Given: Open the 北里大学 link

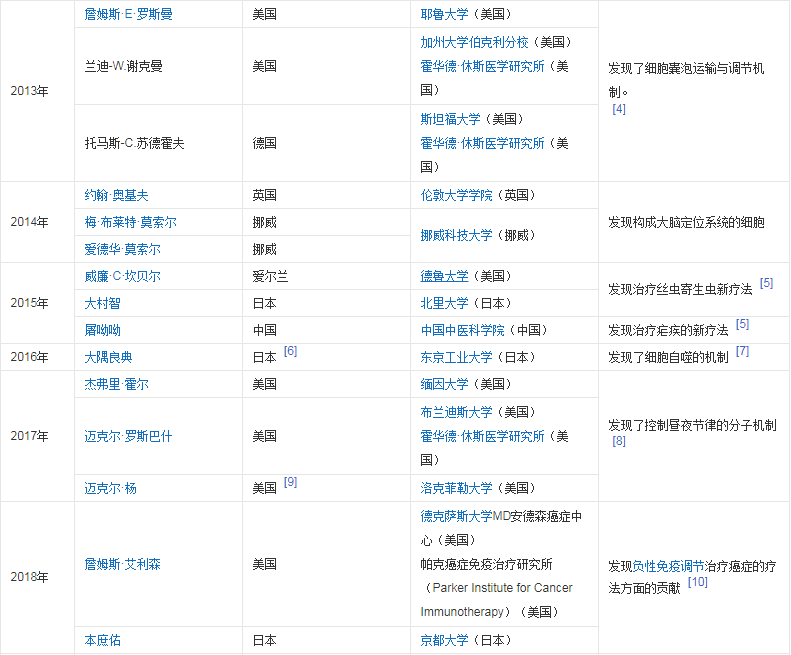Looking at the screenshot, I should coord(444,303).
